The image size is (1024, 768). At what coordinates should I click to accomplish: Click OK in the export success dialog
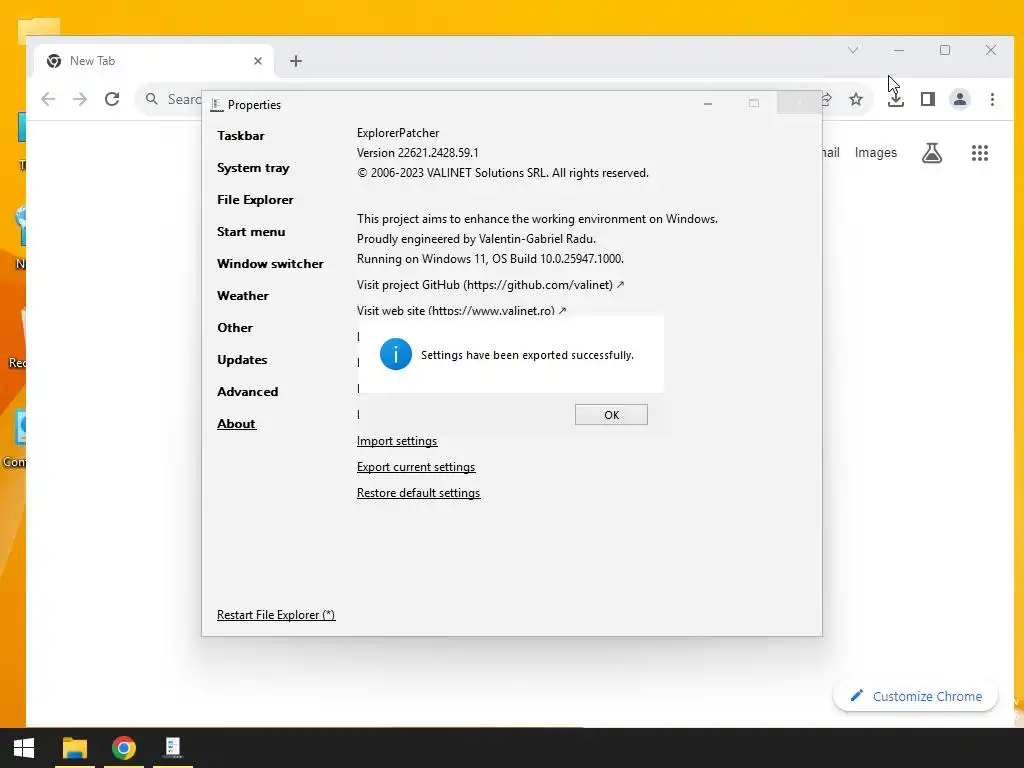click(x=611, y=415)
